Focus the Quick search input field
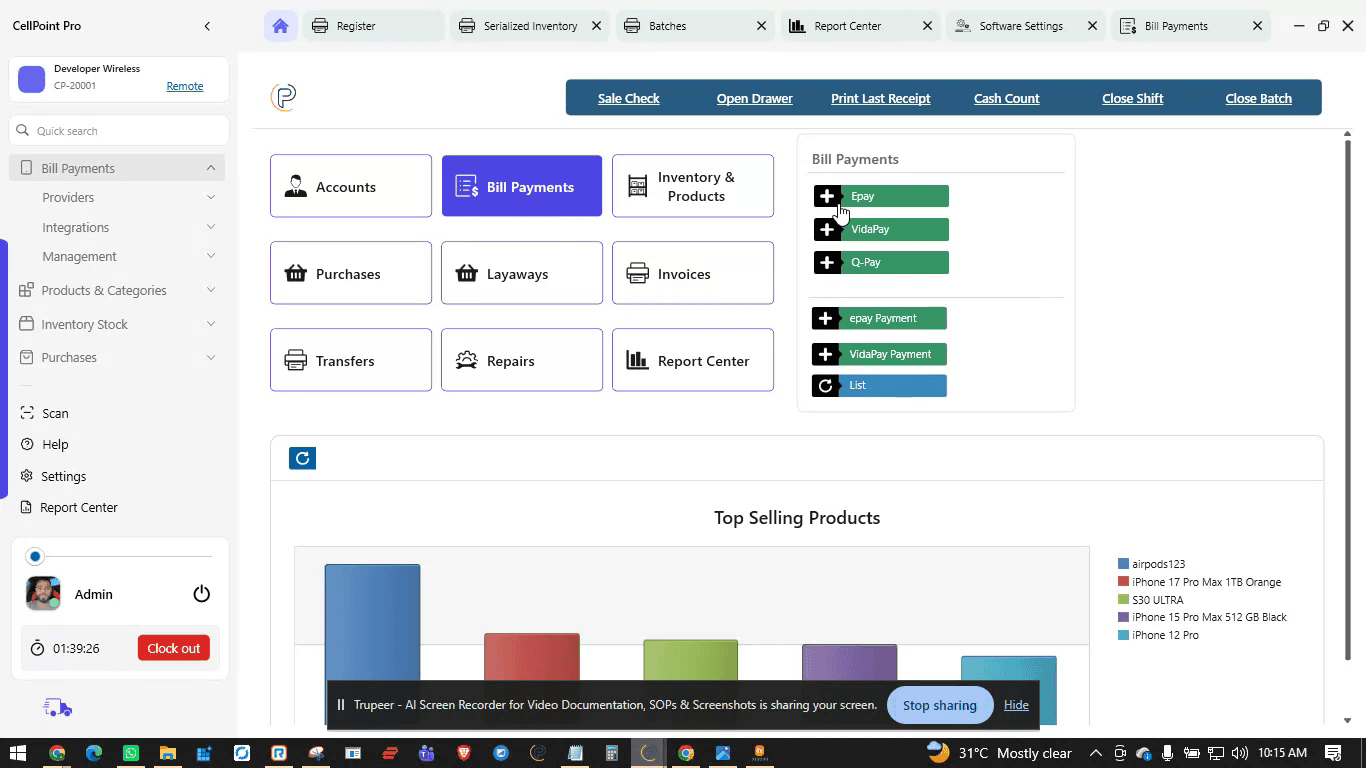 tap(119, 131)
